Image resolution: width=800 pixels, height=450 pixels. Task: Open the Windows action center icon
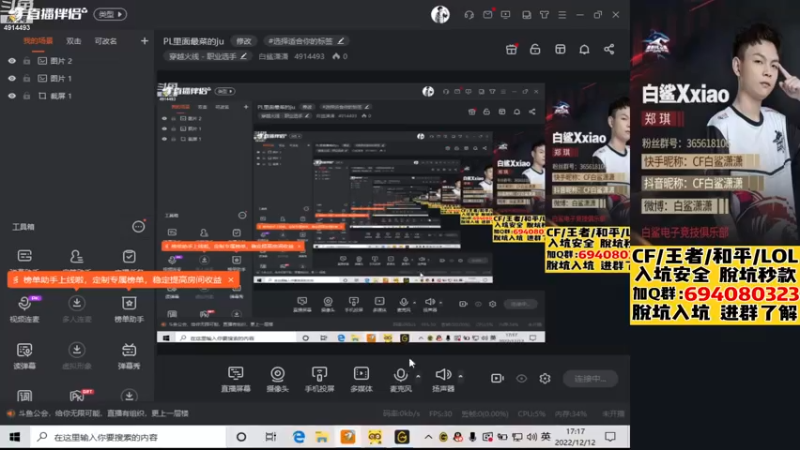[x=610, y=437]
